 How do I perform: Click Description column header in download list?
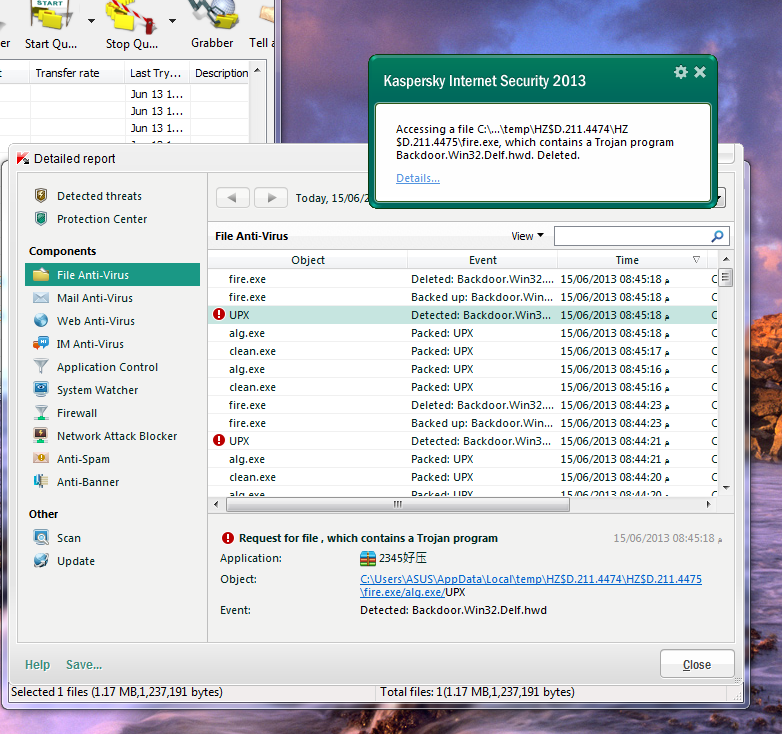[221, 73]
